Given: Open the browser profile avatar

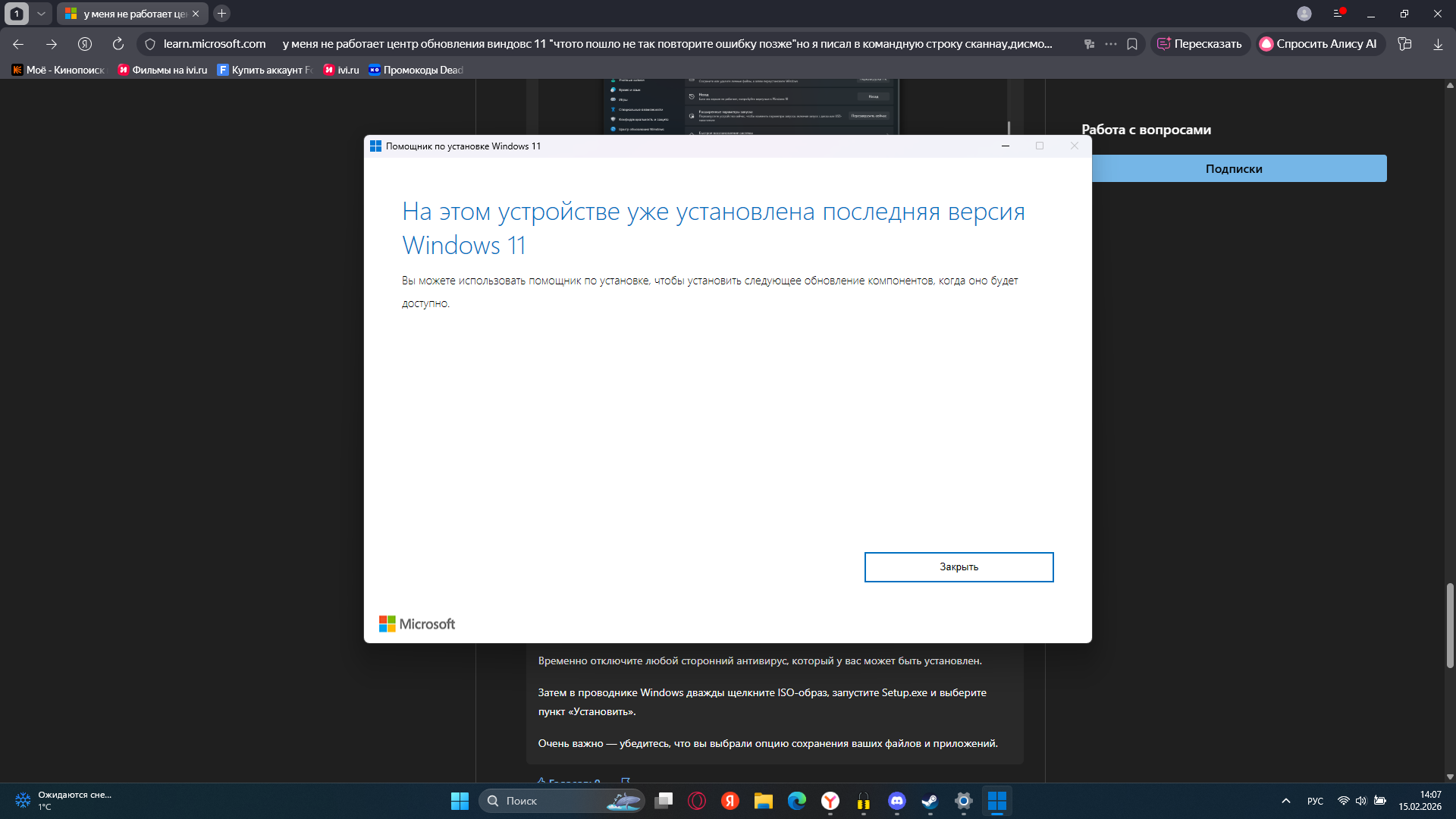Looking at the screenshot, I should coord(1304,14).
